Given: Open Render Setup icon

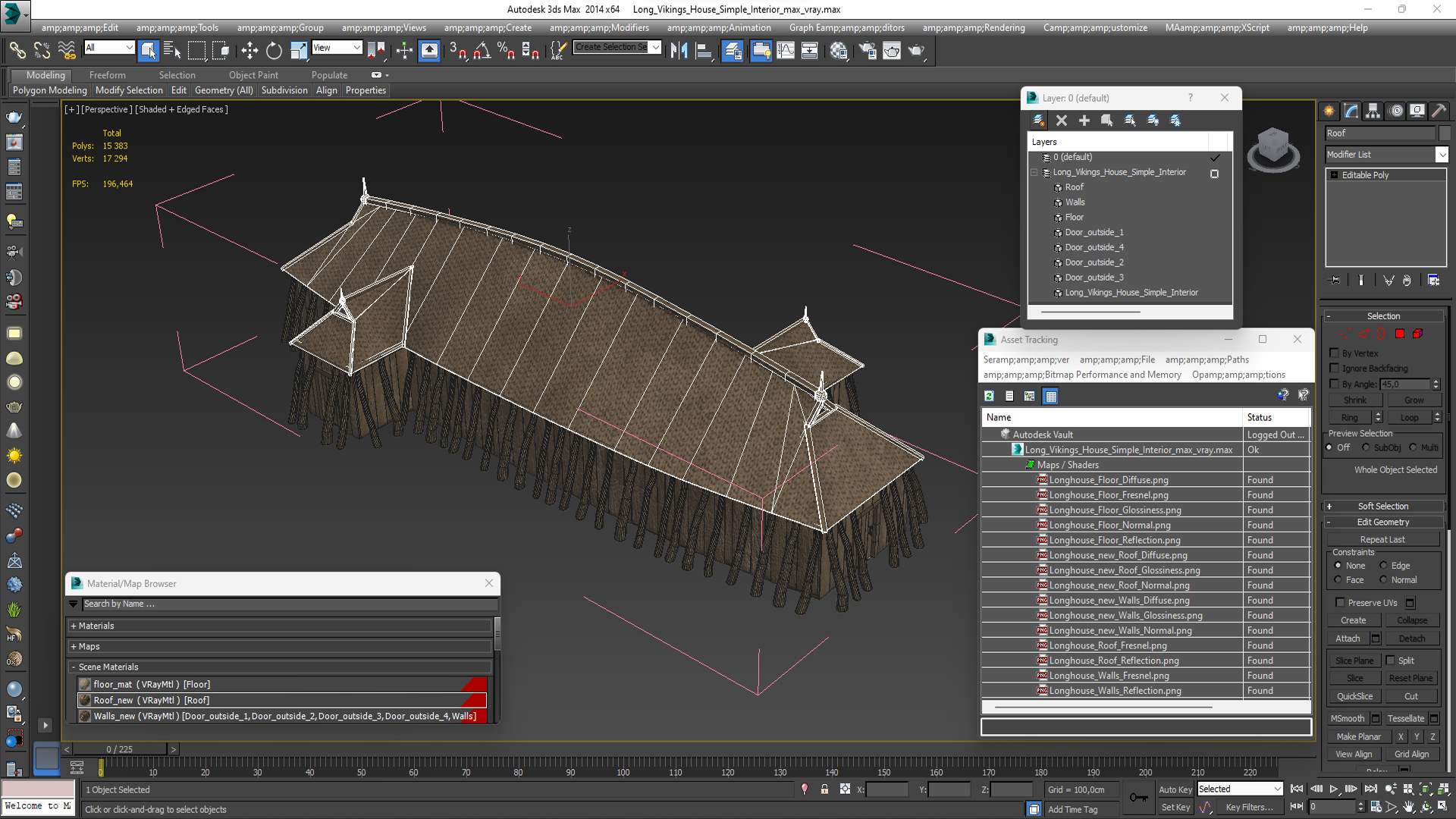Looking at the screenshot, I should pyautogui.click(x=867, y=51).
